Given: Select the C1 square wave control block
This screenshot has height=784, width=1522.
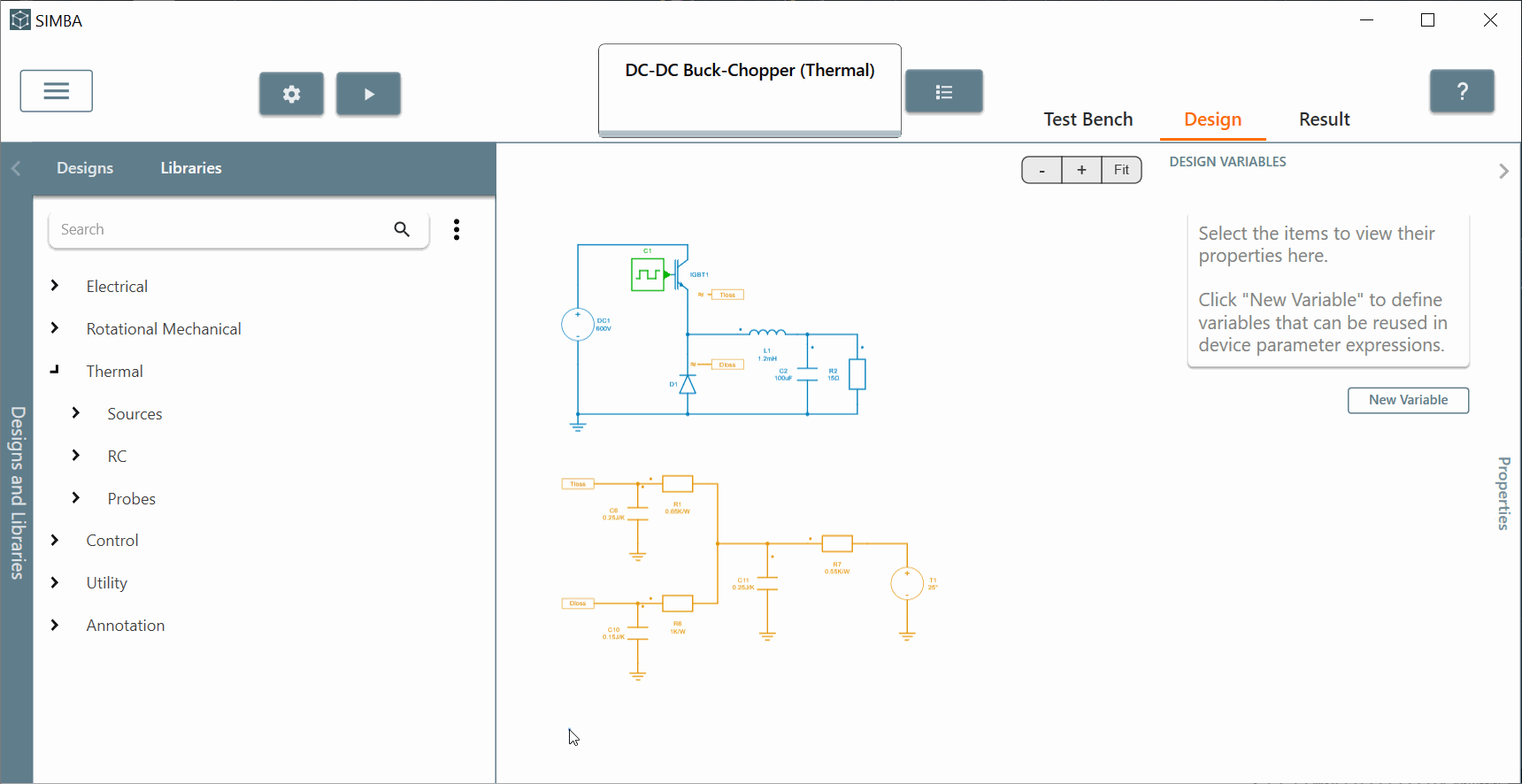Looking at the screenshot, I should (648, 274).
